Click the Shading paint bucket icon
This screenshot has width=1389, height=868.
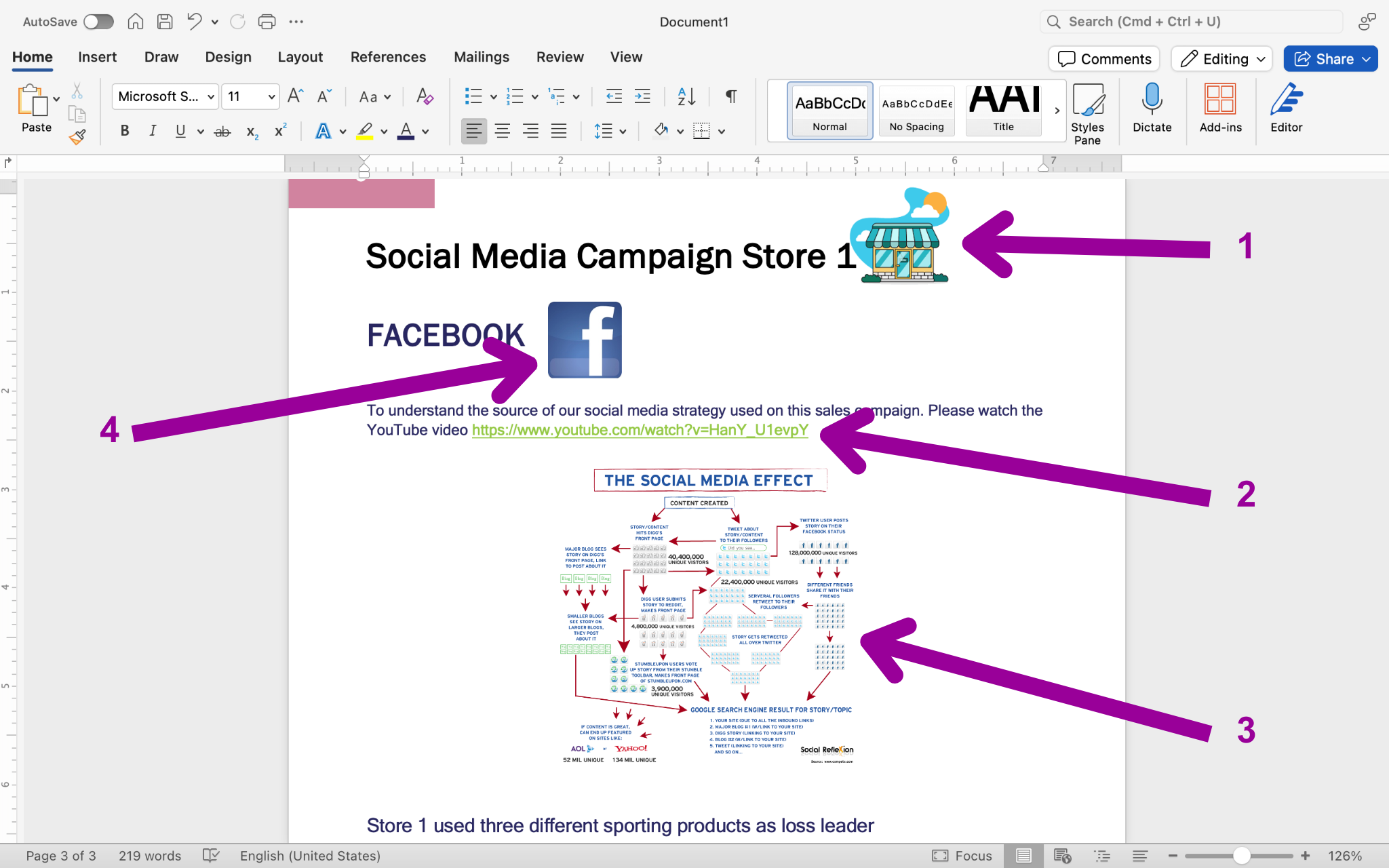[661, 130]
